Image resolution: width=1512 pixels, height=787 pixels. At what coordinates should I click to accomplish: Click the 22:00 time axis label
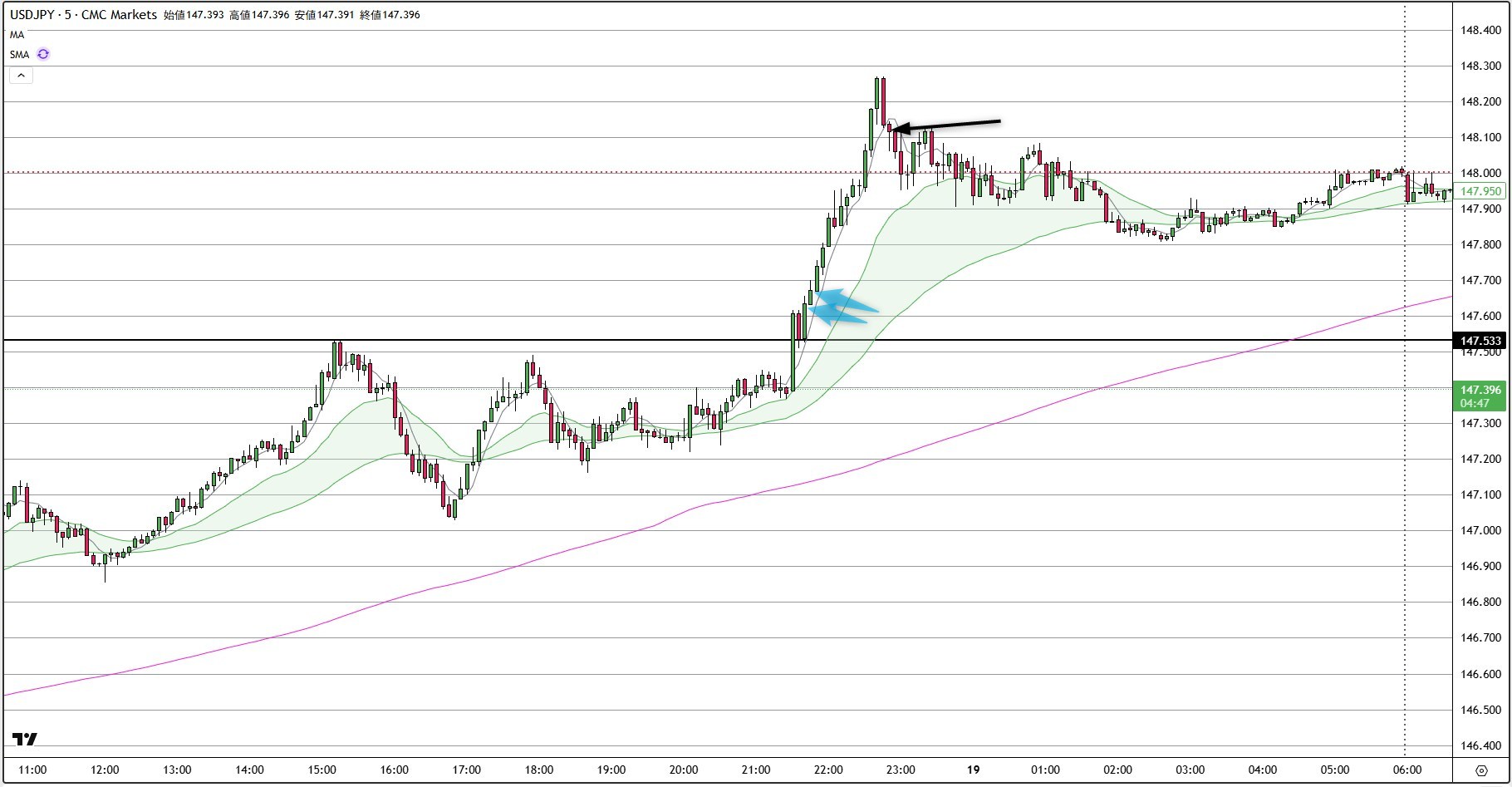pyautogui.click(x=828, y=770)
